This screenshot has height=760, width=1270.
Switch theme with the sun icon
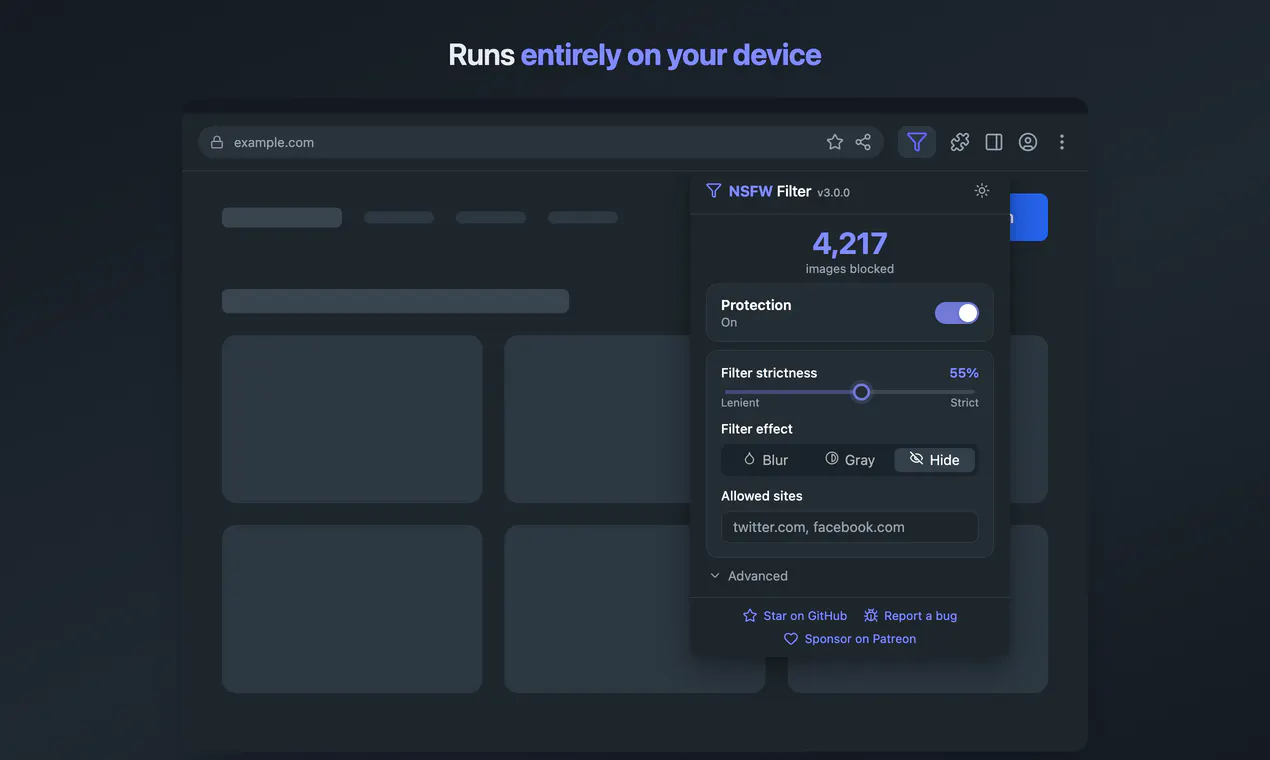[982, 190]
